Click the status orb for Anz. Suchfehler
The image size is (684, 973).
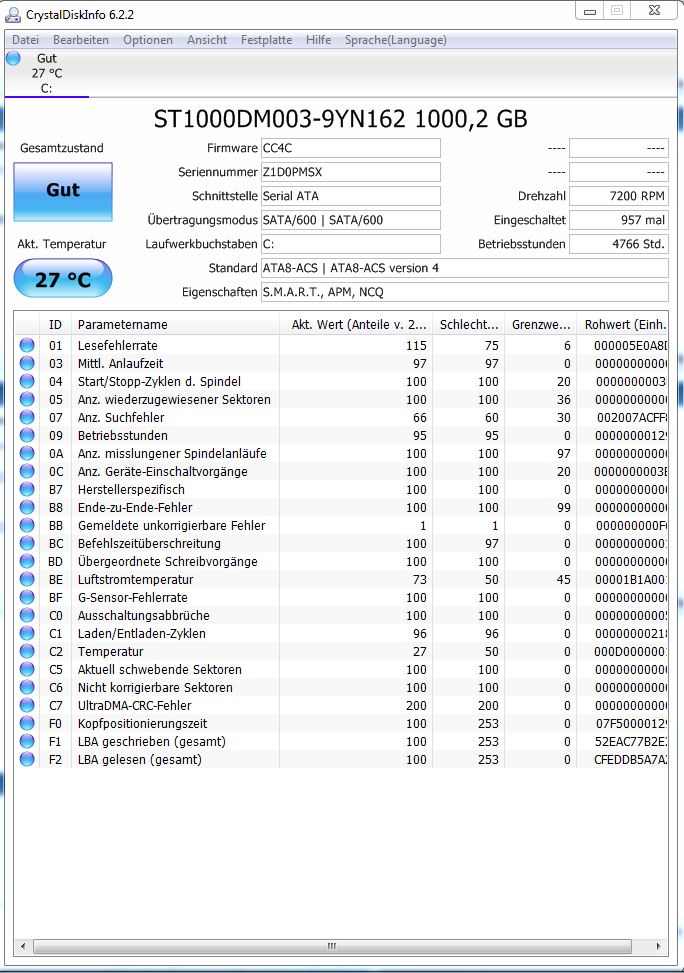(27, 417)
